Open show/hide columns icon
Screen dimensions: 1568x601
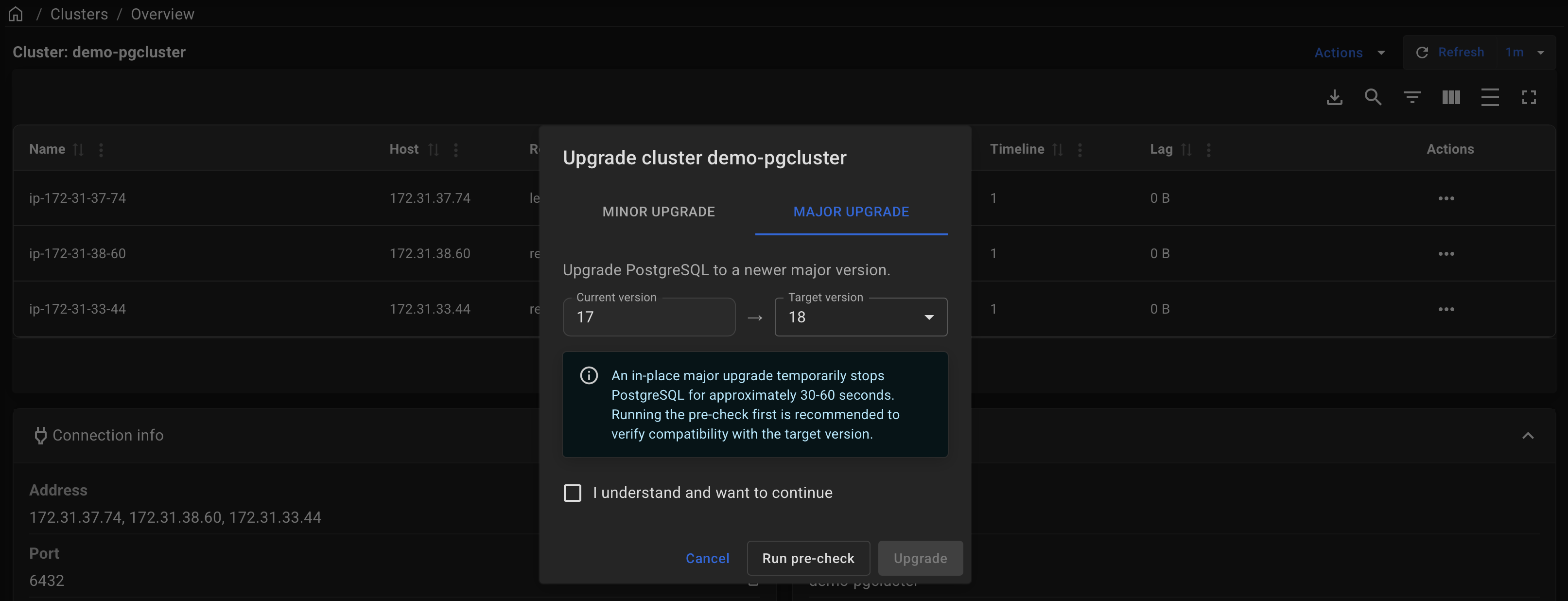click(x=1451, y=97)
